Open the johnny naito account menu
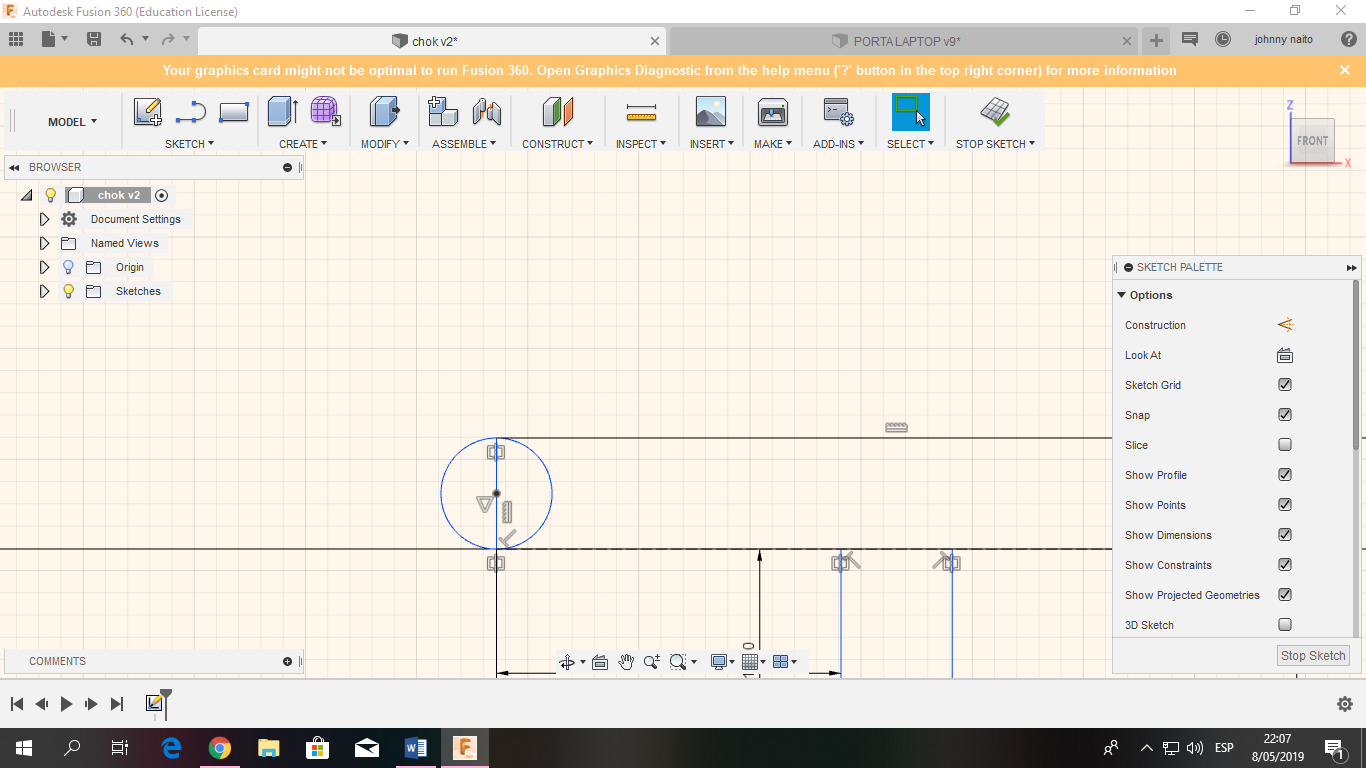Viewport: 1366px width, 768px height. coord(1283,40)
